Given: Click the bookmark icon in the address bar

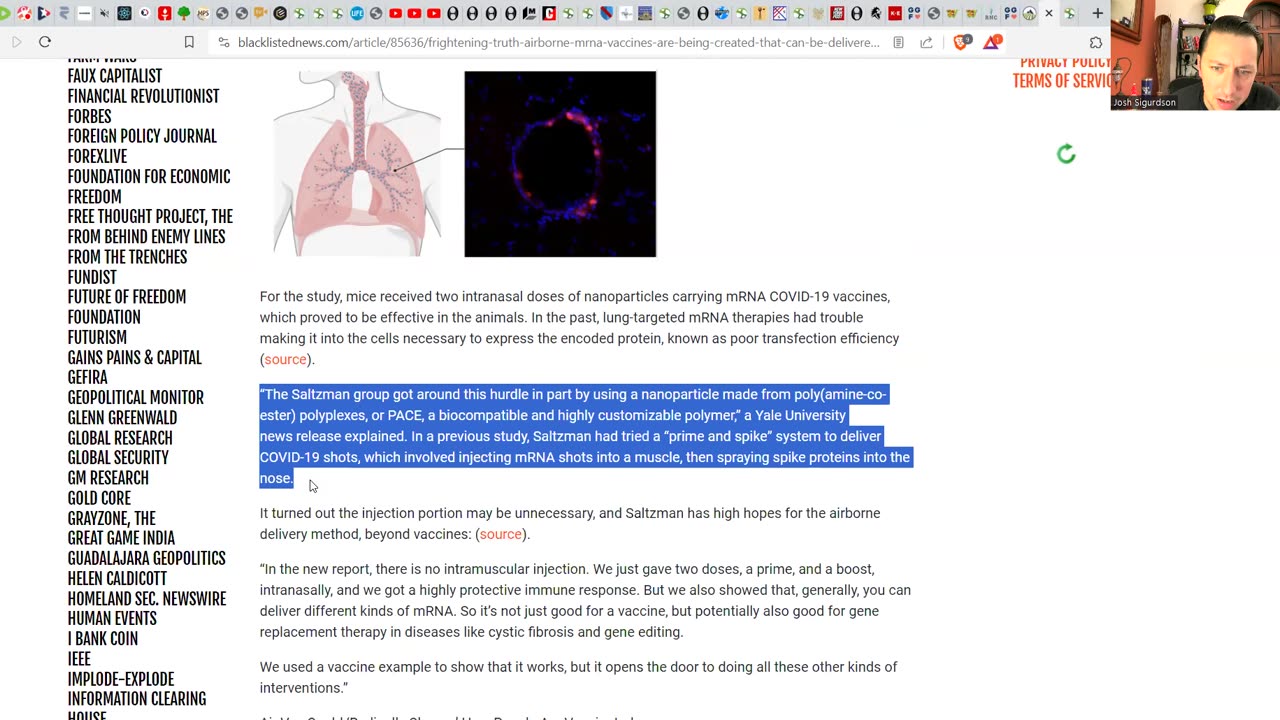Looking at the screenshot, I should [189, 42].
